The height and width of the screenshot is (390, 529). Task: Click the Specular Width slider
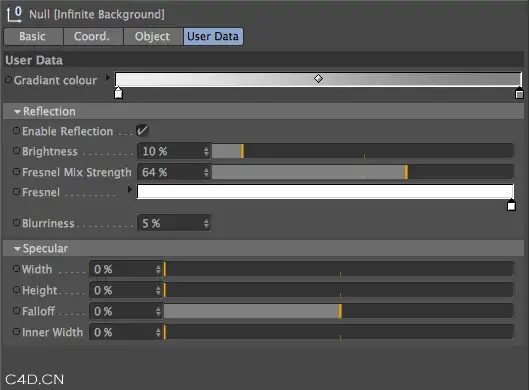pos(339,269)
